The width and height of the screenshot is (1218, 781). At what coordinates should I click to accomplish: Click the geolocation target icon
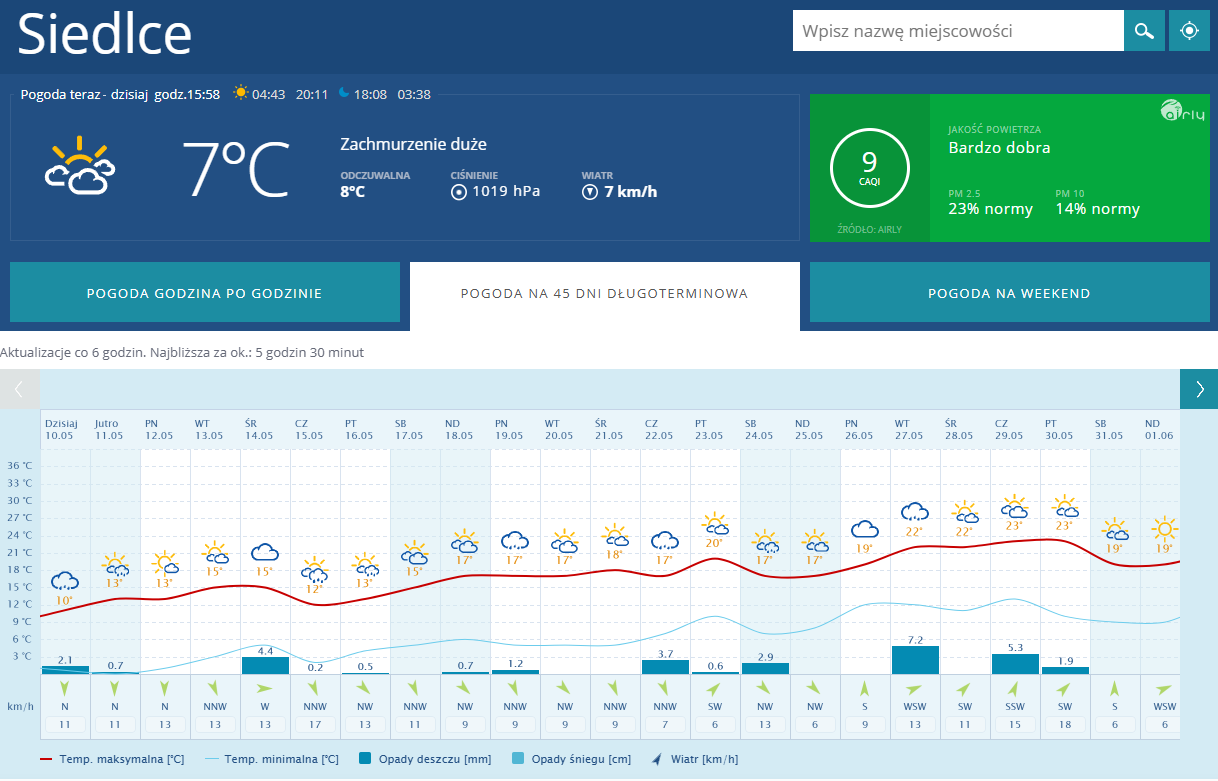[x=1188, y=31]
